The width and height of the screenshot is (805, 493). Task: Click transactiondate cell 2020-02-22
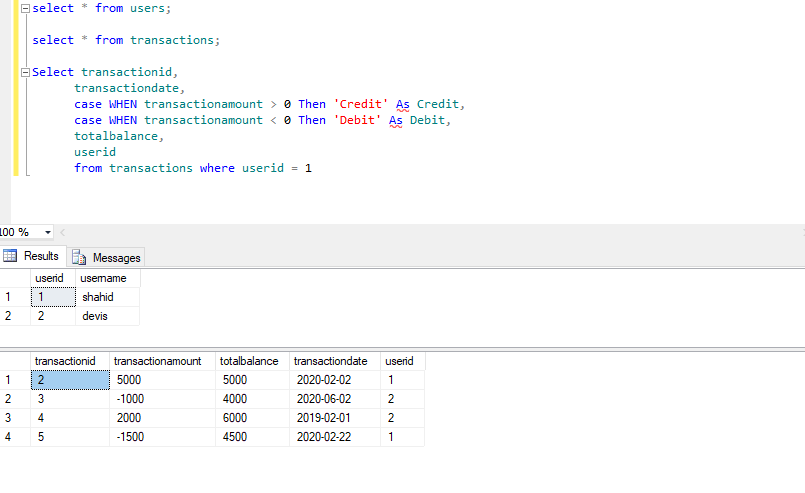[335, 437]
